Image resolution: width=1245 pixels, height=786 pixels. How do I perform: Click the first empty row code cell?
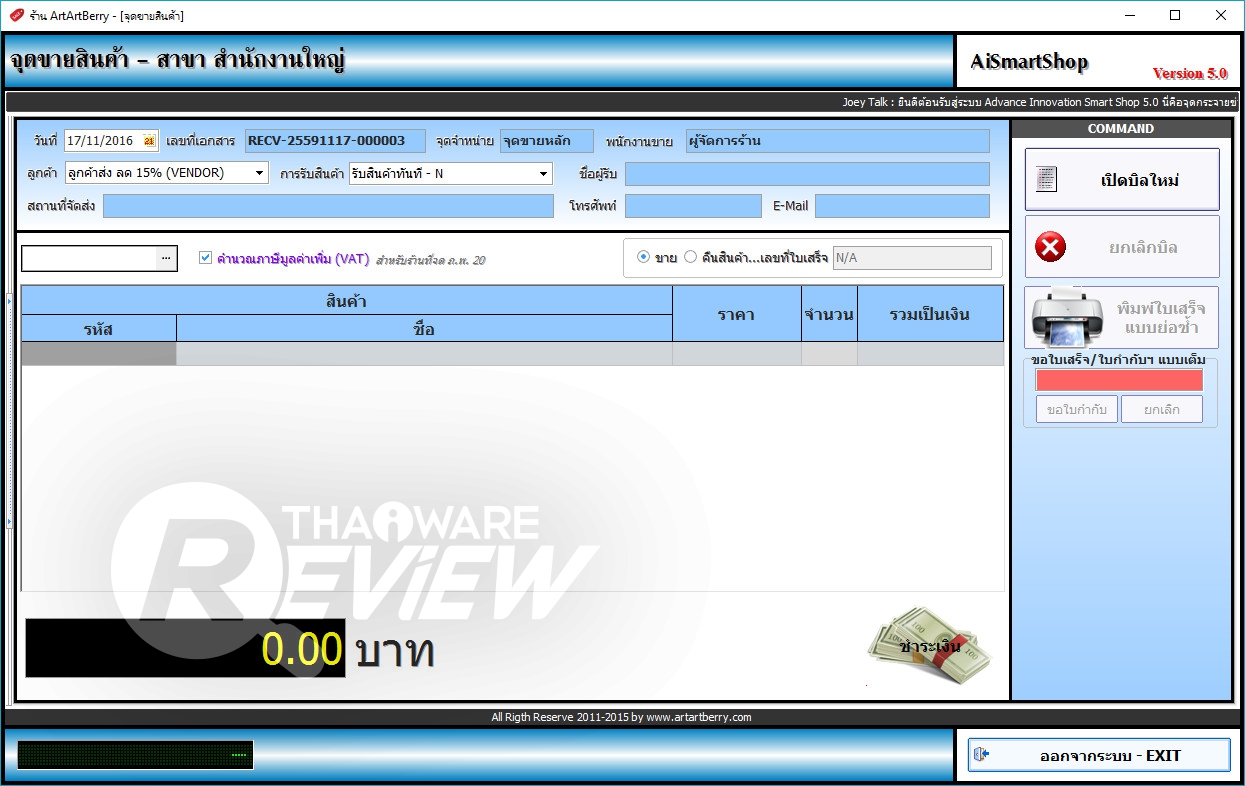(99, 354)
